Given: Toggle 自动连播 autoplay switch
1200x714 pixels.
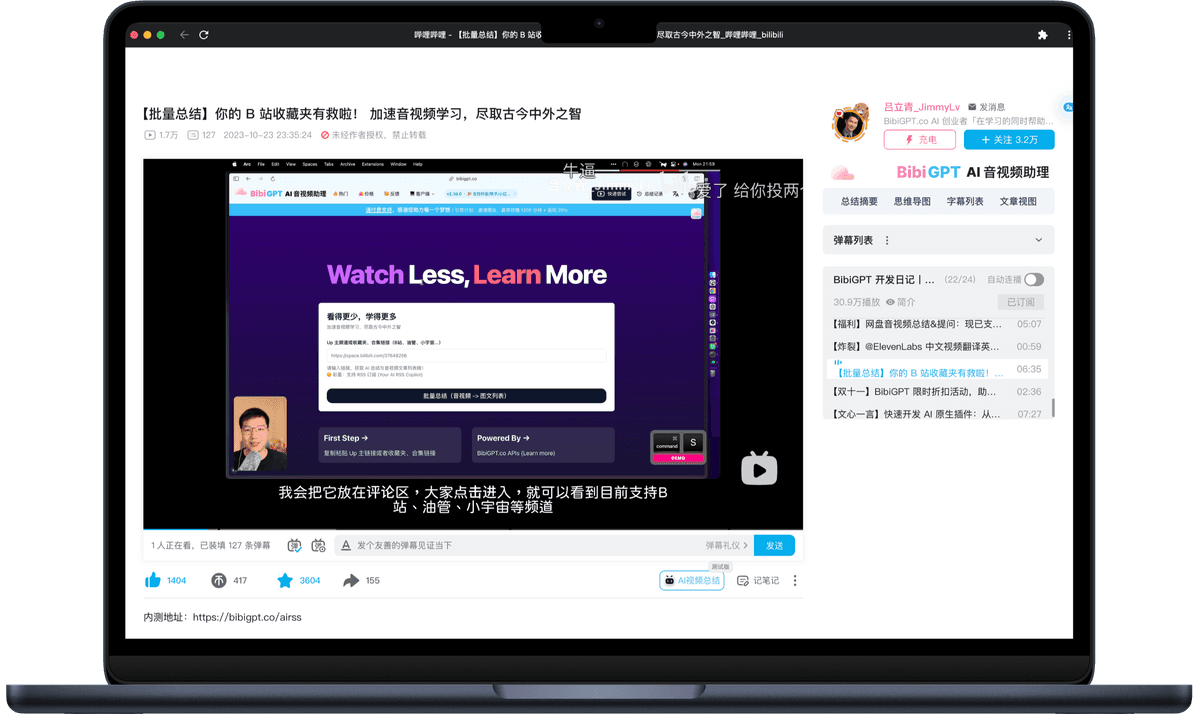Looking at the screenshot, I should click(x=1033, y=279).
